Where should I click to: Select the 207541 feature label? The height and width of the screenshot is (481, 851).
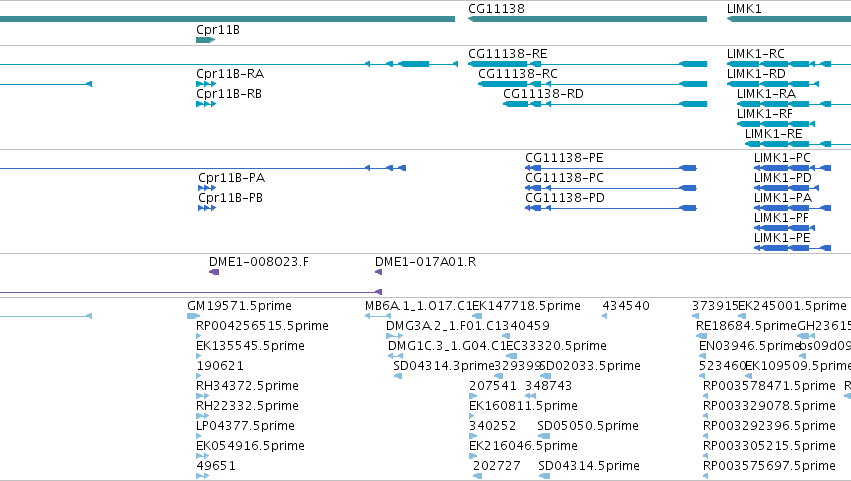[493, 387]
